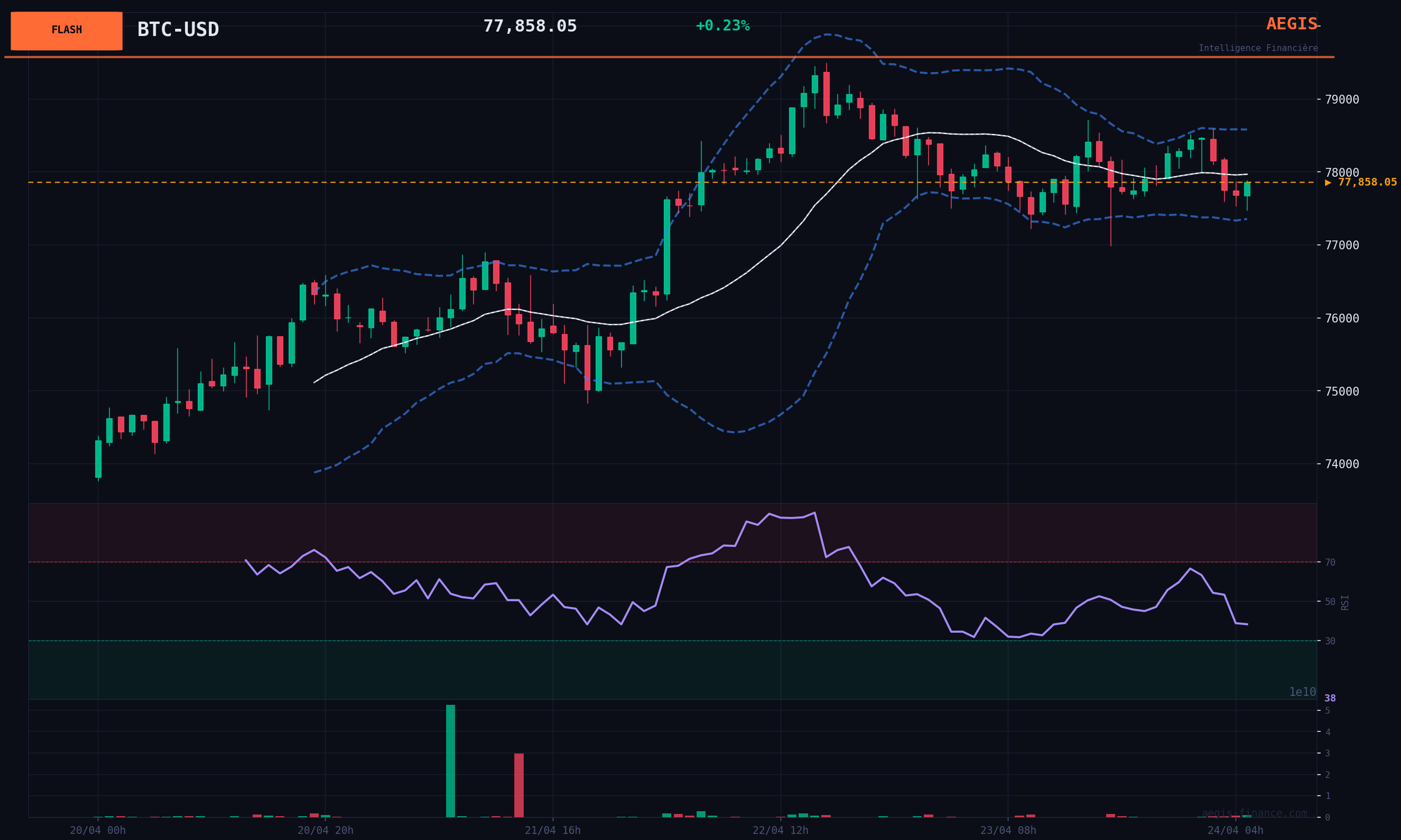Click the 77,858.05 header price
1401x840 pixels.
coord(529,26)
